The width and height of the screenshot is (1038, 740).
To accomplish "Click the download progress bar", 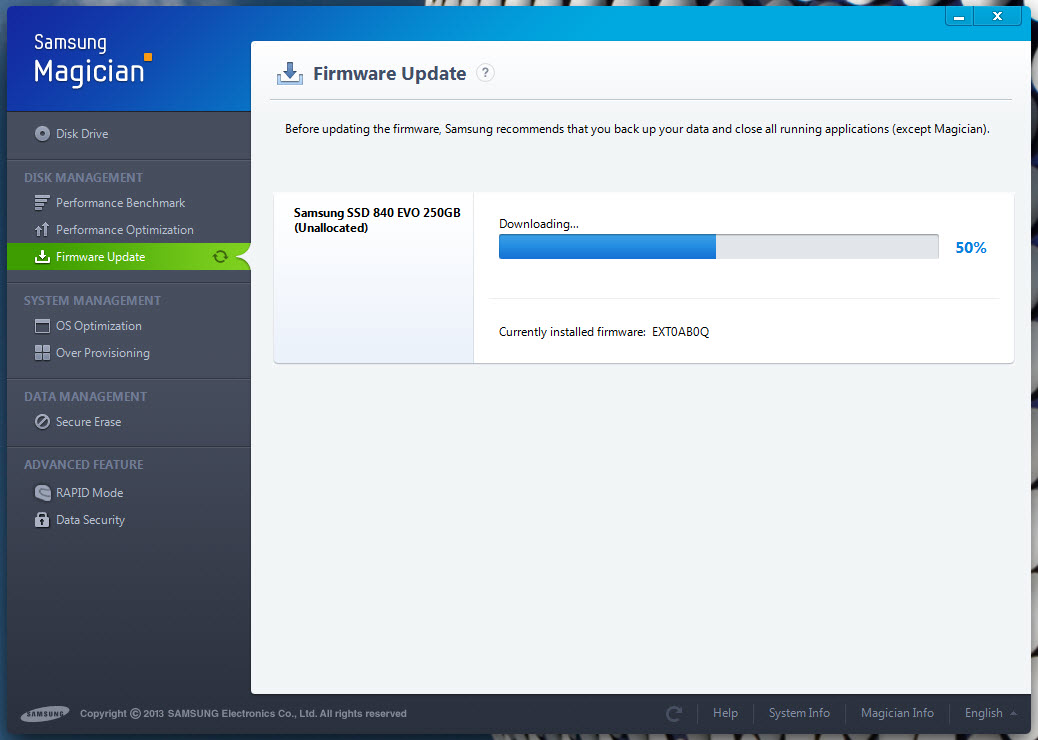I will pyautogui.click(x=718, y=247).
